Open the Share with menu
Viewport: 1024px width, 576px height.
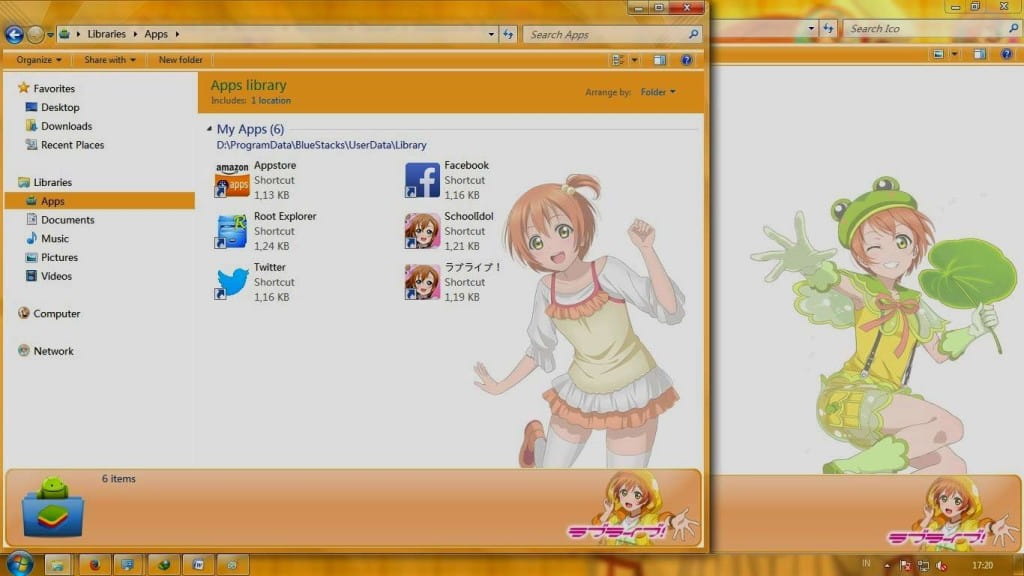click(108, 60)
